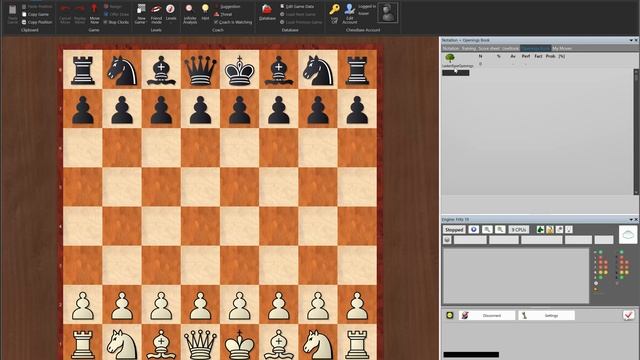Click the yellow smiley face icon

pyautogui.click(x=449, y=315)
